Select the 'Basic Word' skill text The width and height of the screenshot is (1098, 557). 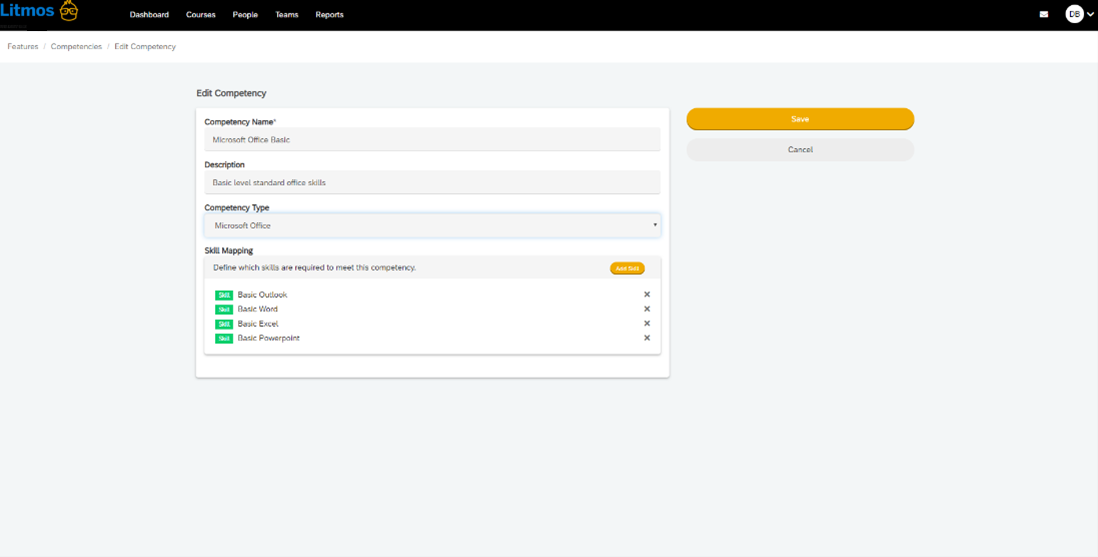(x=258, y=309)
